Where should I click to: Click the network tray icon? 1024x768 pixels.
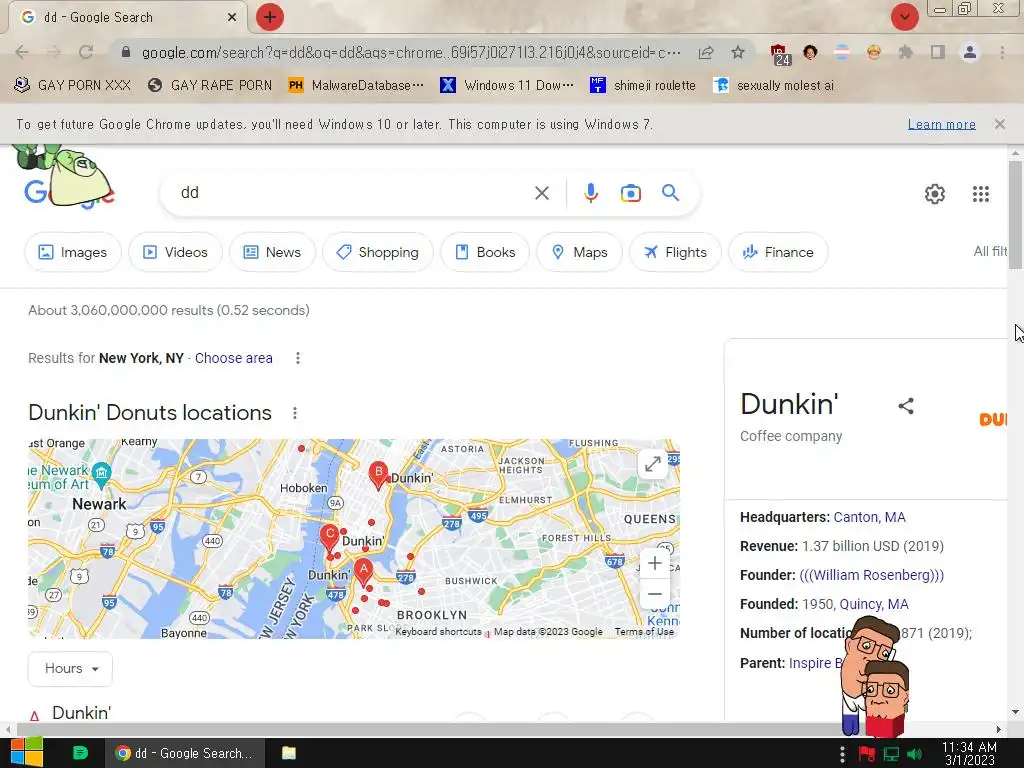(x=891, y=754)
